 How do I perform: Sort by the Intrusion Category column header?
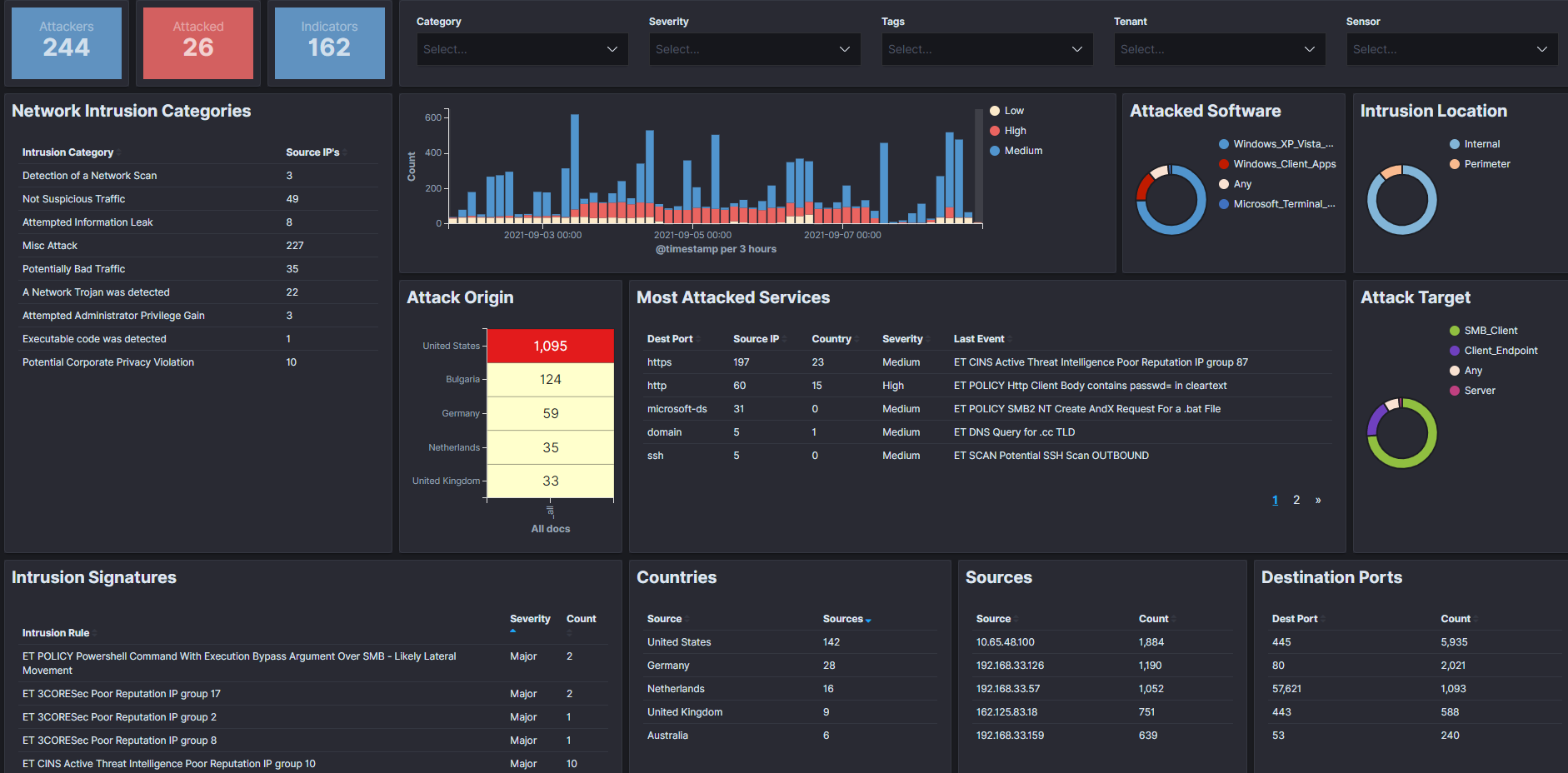(x=67, y=152)
